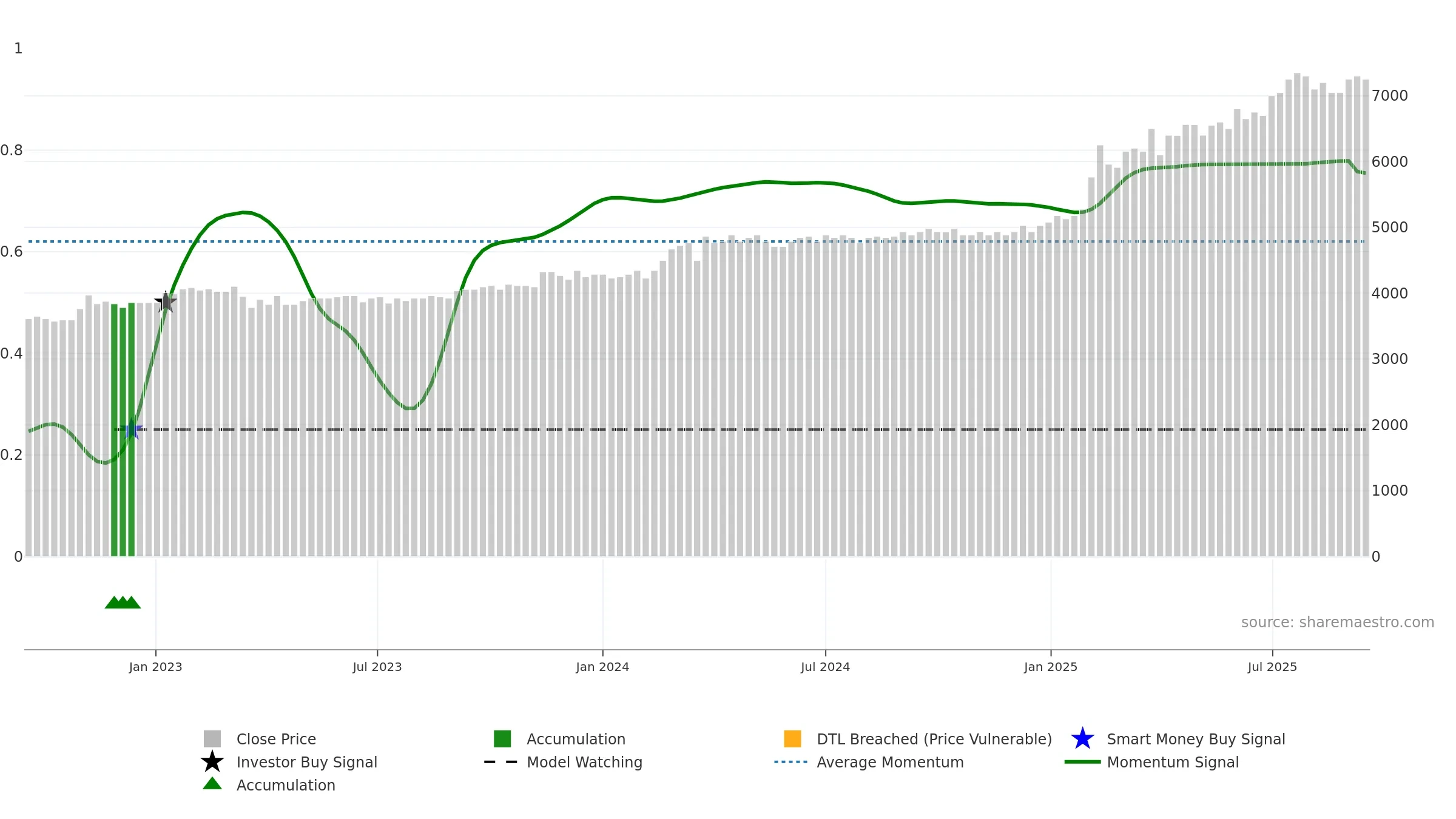Toggle the Model Watching legend label

click(584, 762)
